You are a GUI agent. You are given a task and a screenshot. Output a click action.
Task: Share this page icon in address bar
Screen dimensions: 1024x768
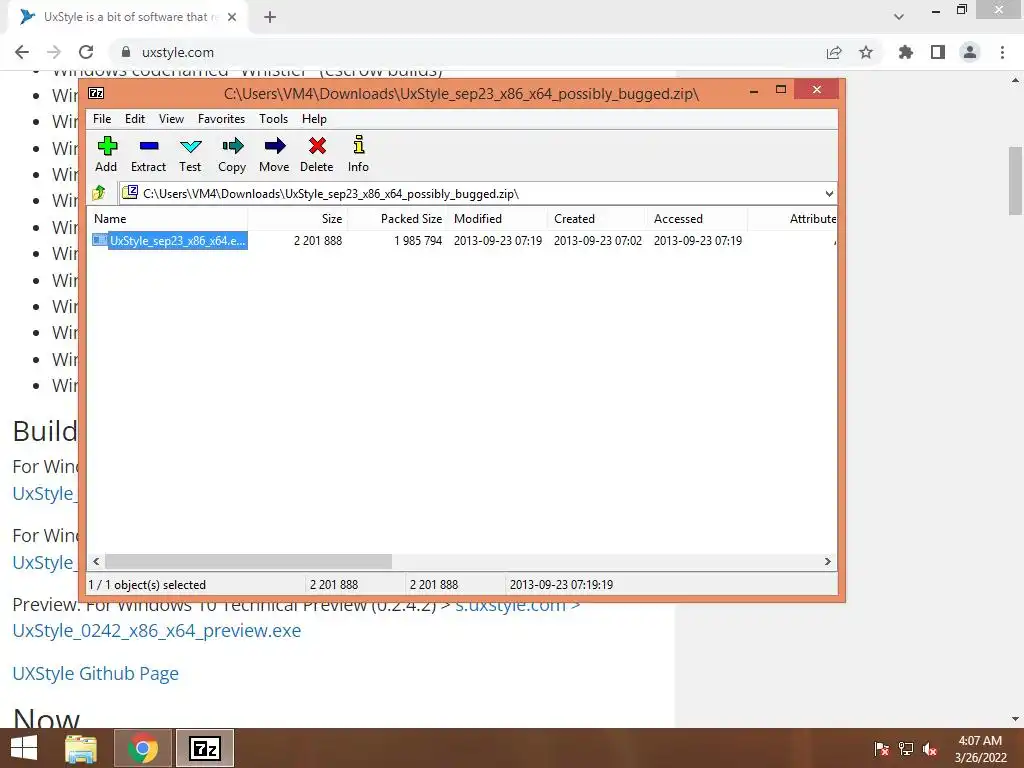(834, 52)
